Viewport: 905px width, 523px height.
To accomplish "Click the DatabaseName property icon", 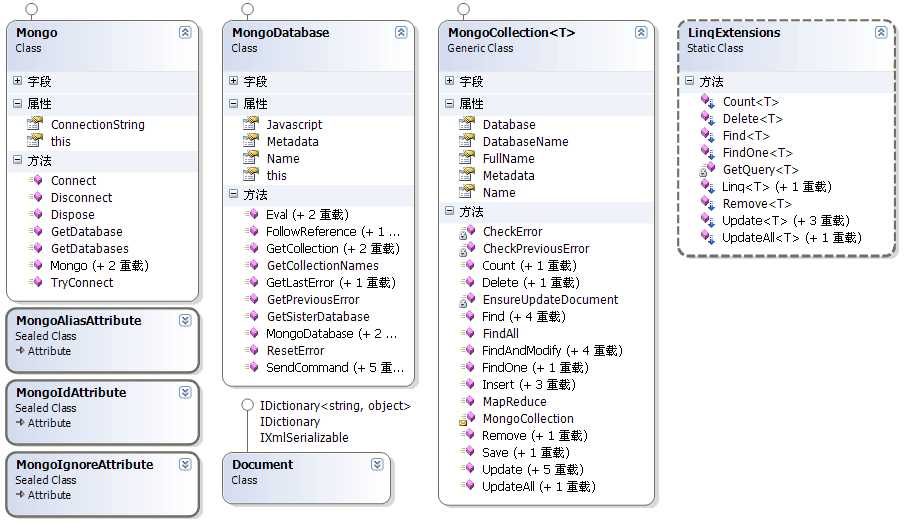I will pos(467,141).
